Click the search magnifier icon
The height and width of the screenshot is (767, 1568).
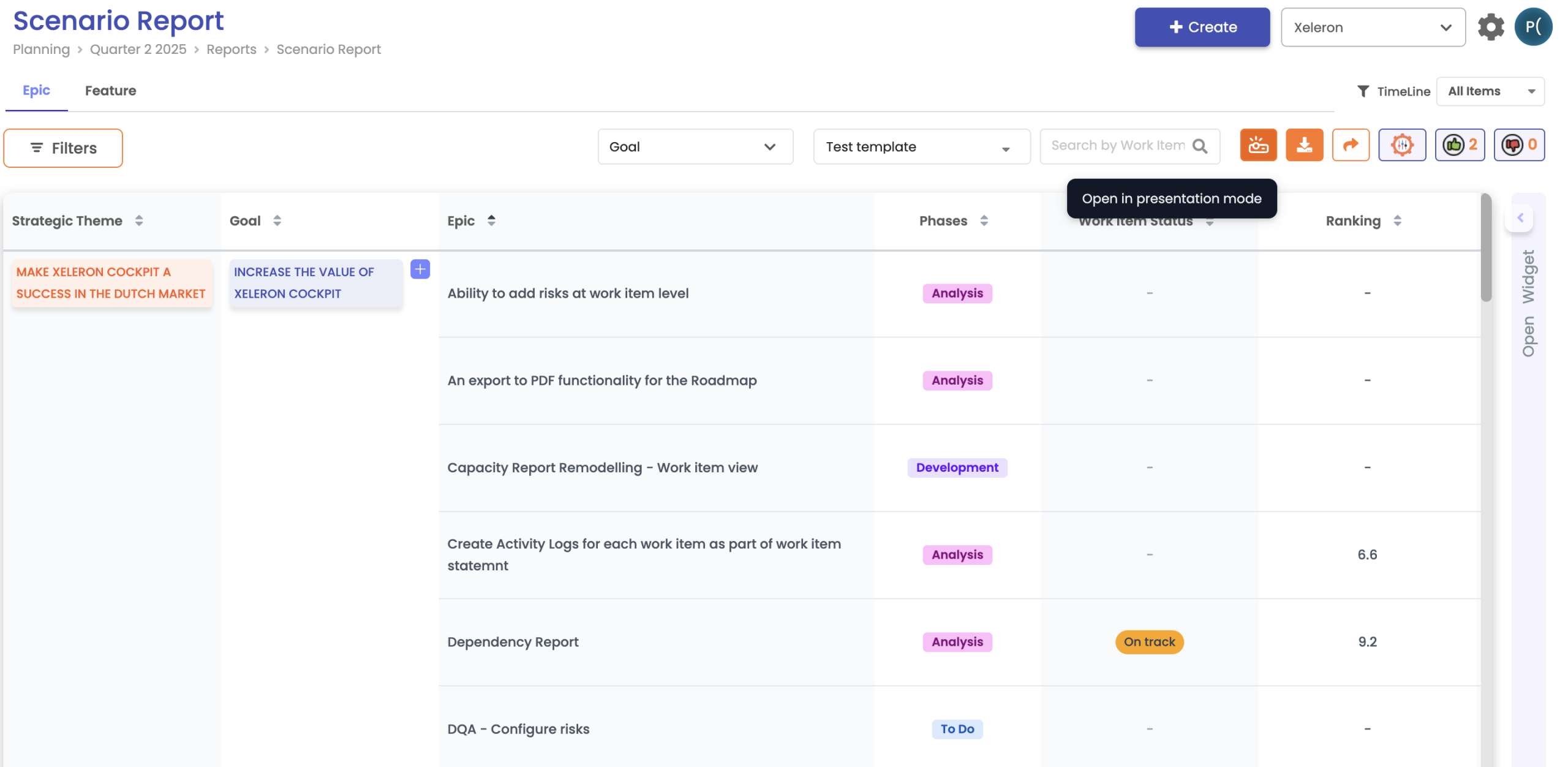1200,146
